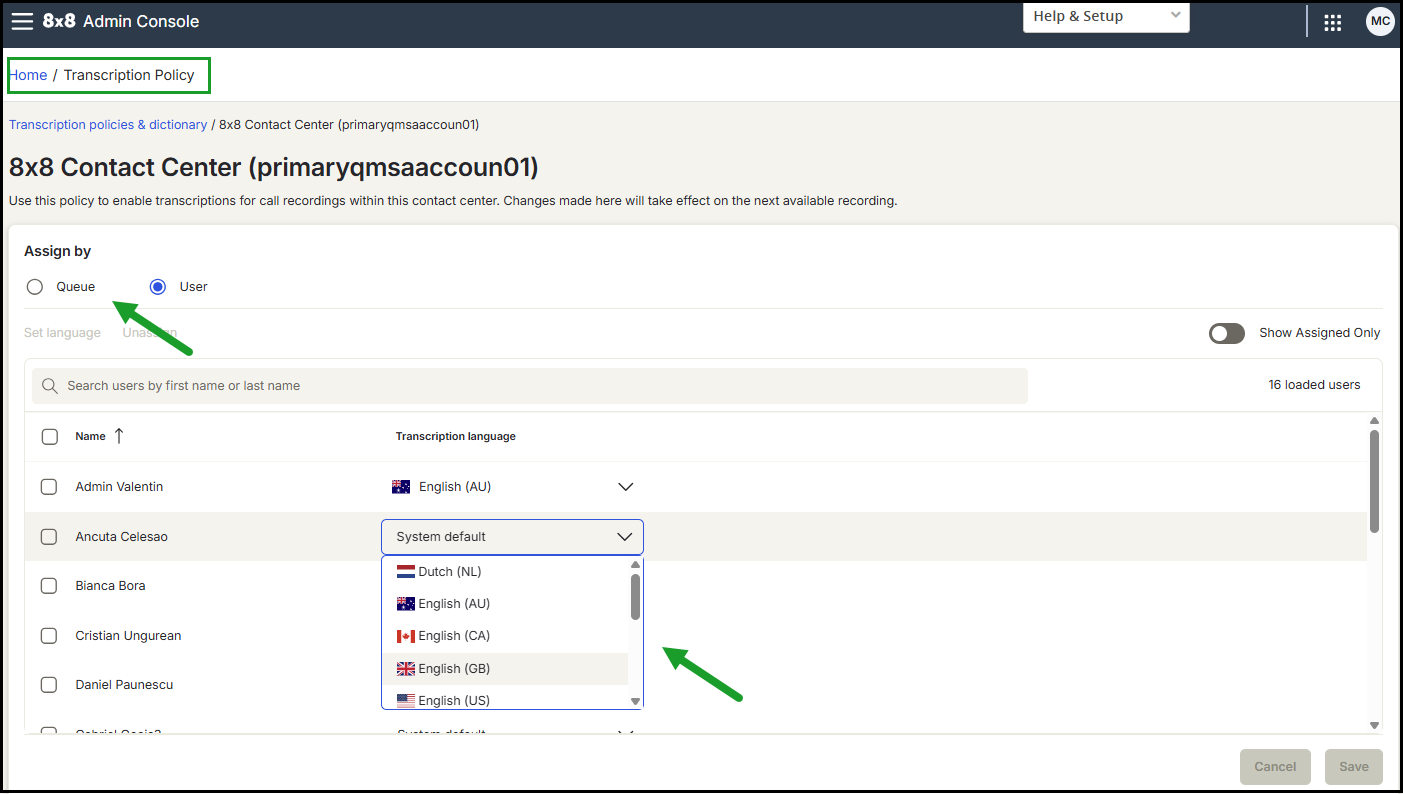Select the Queue radio button
This screenshot has height=794, width=1403.
click(35, 287)
